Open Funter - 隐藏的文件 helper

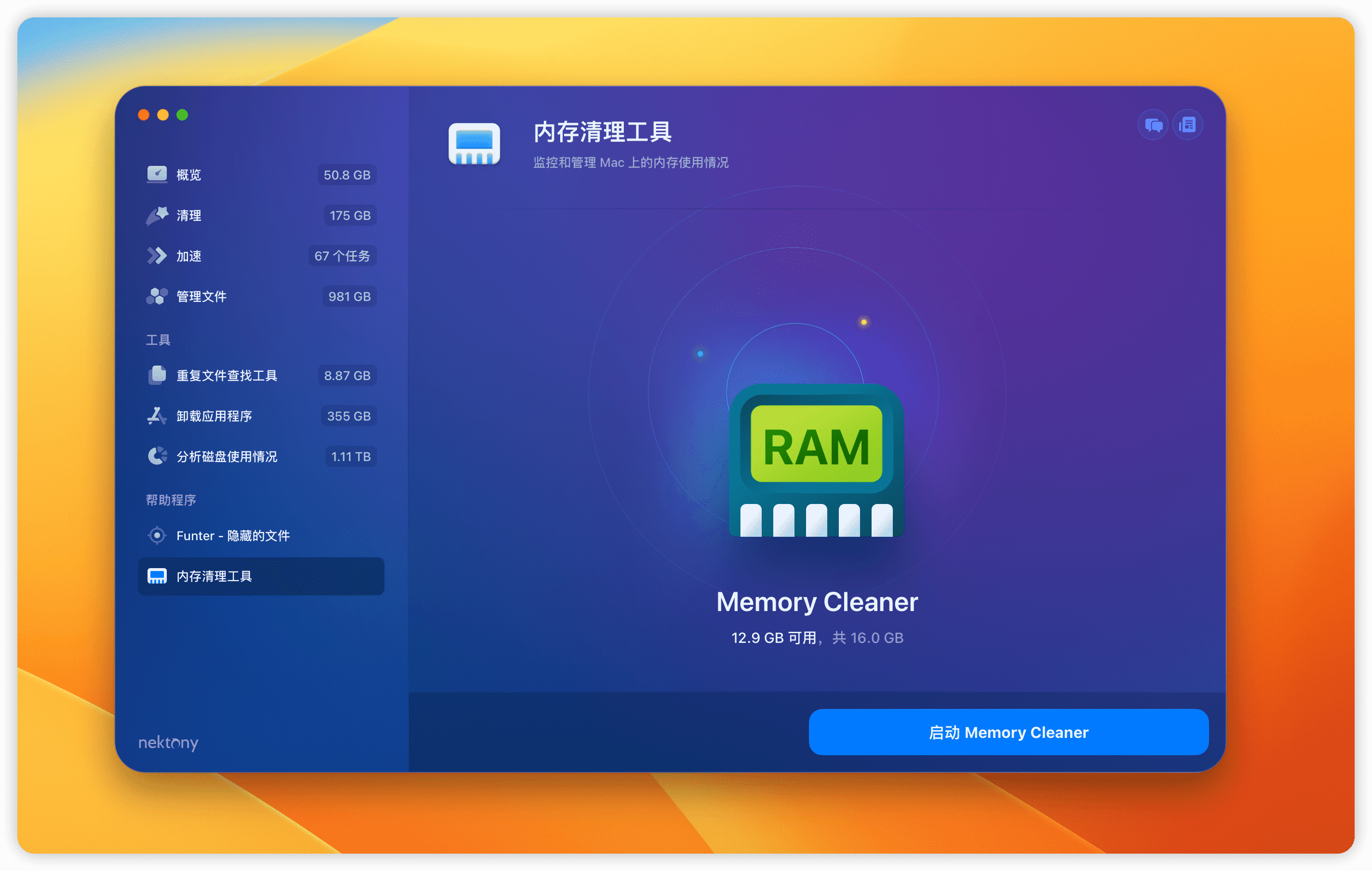tap(261, 536)
